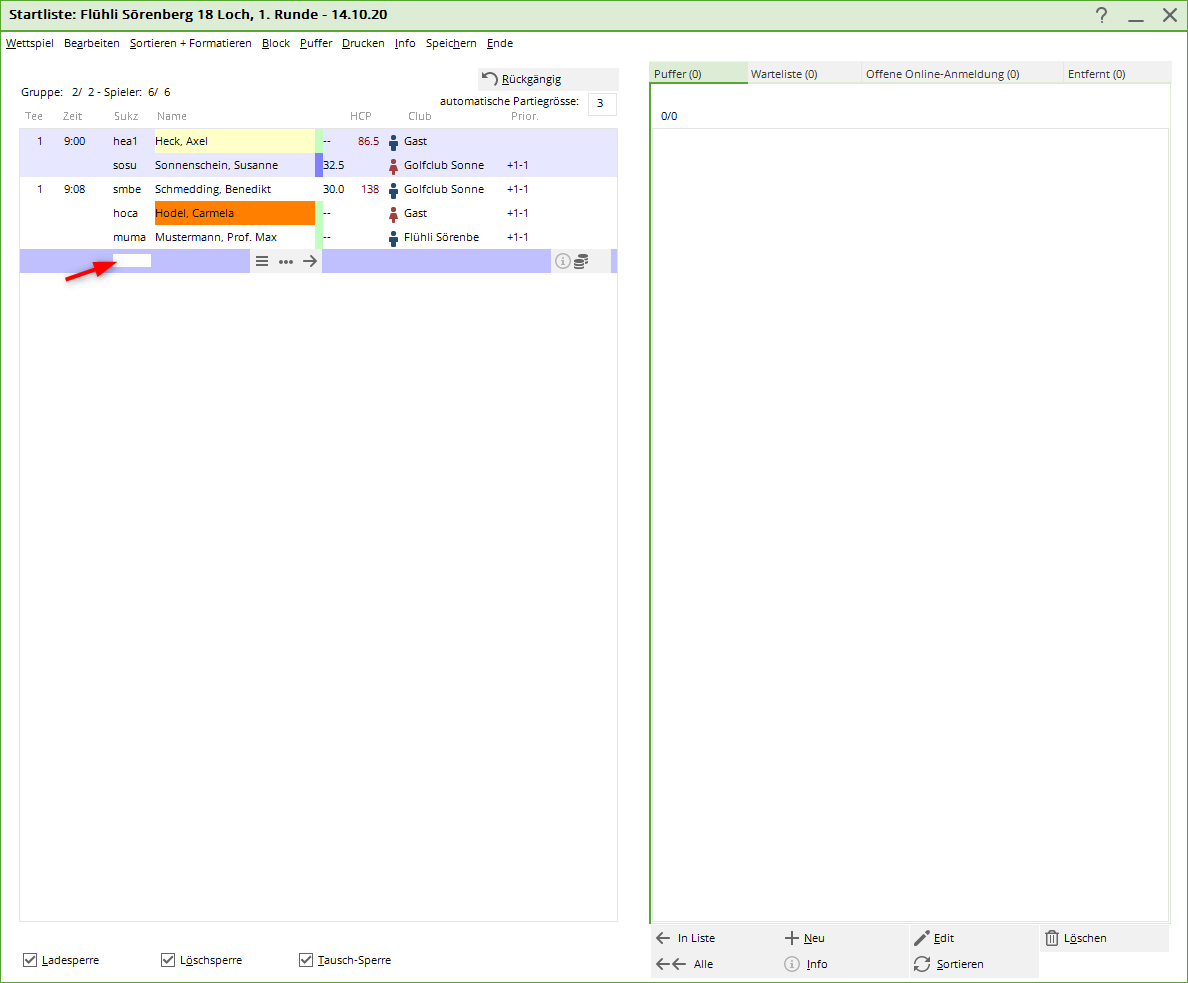
Task: Click the HCP value 86.5
Action: coord(368,141)
